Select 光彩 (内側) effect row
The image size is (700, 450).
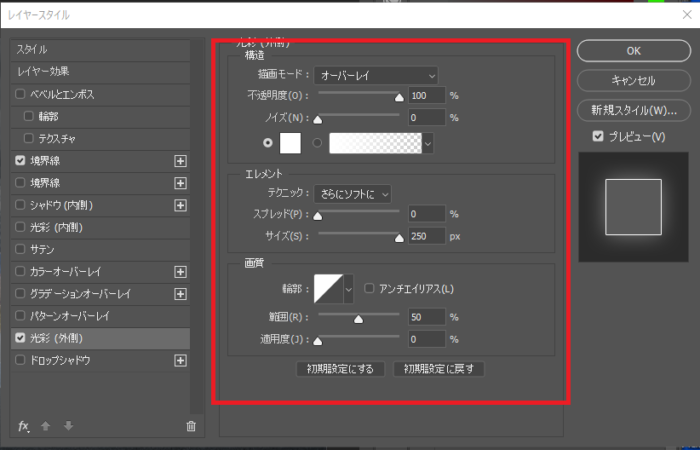(x=100, y=227)
